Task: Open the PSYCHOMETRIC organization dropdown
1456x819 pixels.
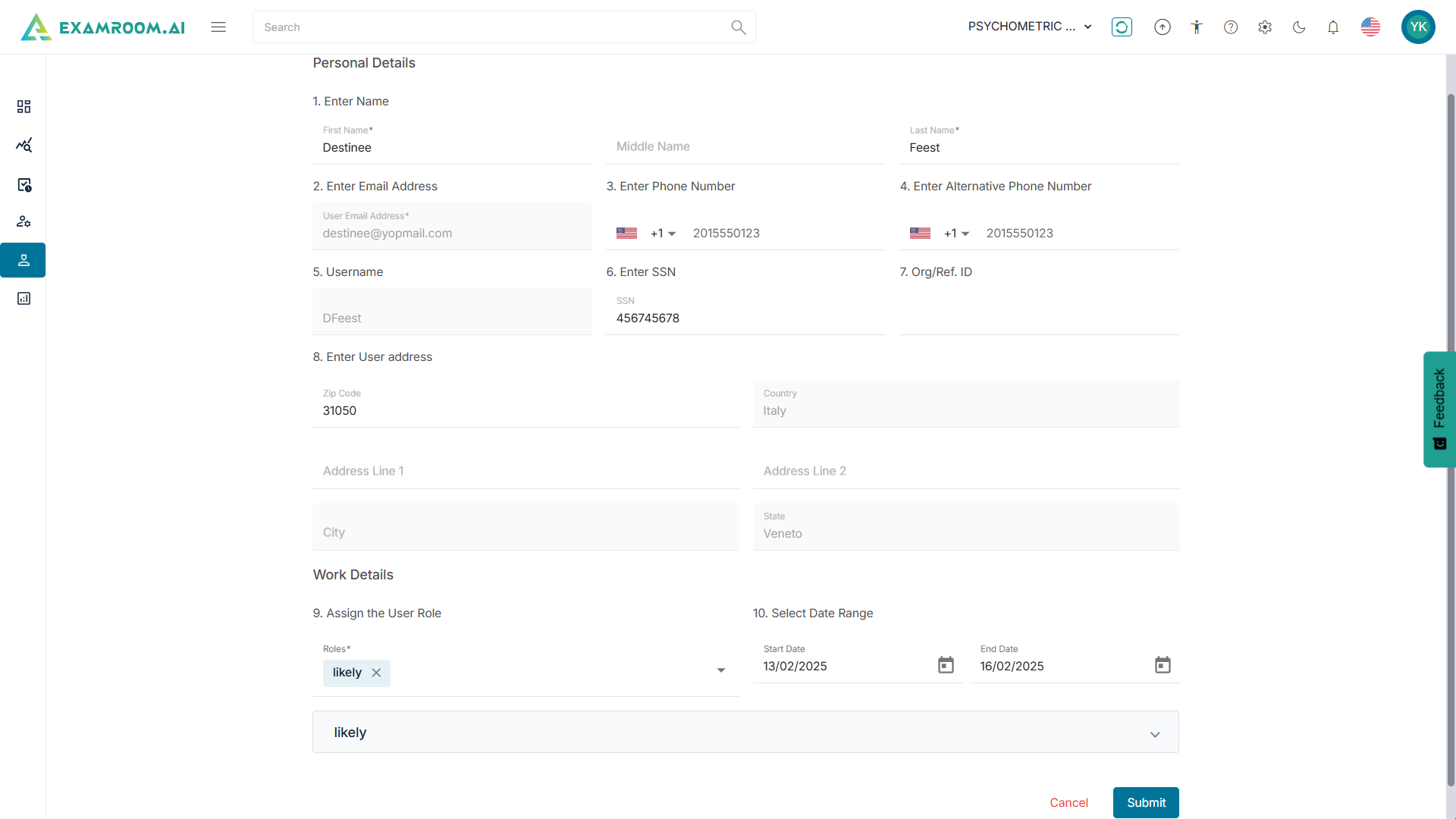Action: click(x=1030, y=27)
